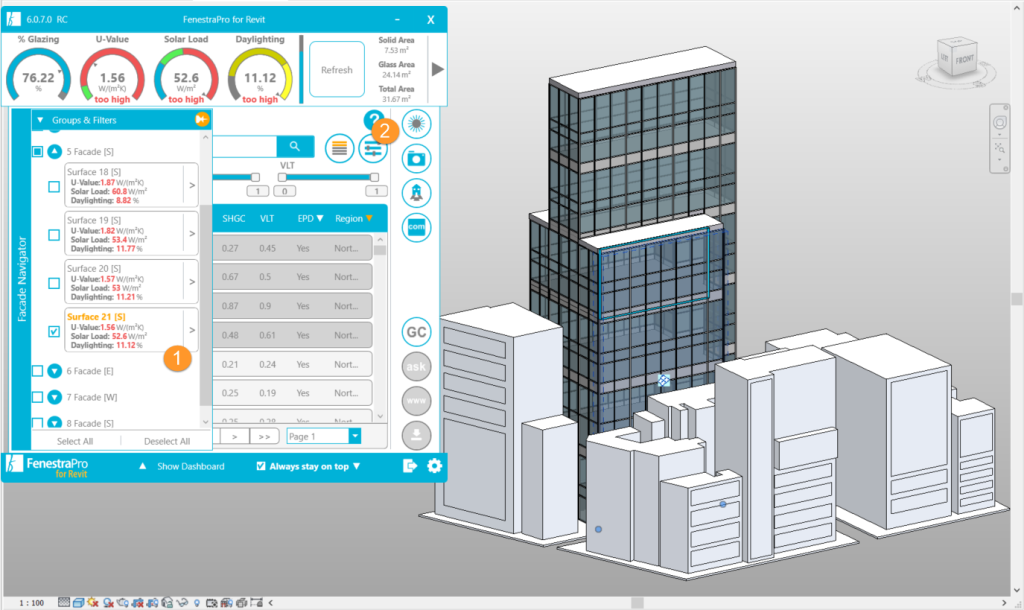
Task: Click the FRONT face of the ViewCube
Action: (964, 60)
